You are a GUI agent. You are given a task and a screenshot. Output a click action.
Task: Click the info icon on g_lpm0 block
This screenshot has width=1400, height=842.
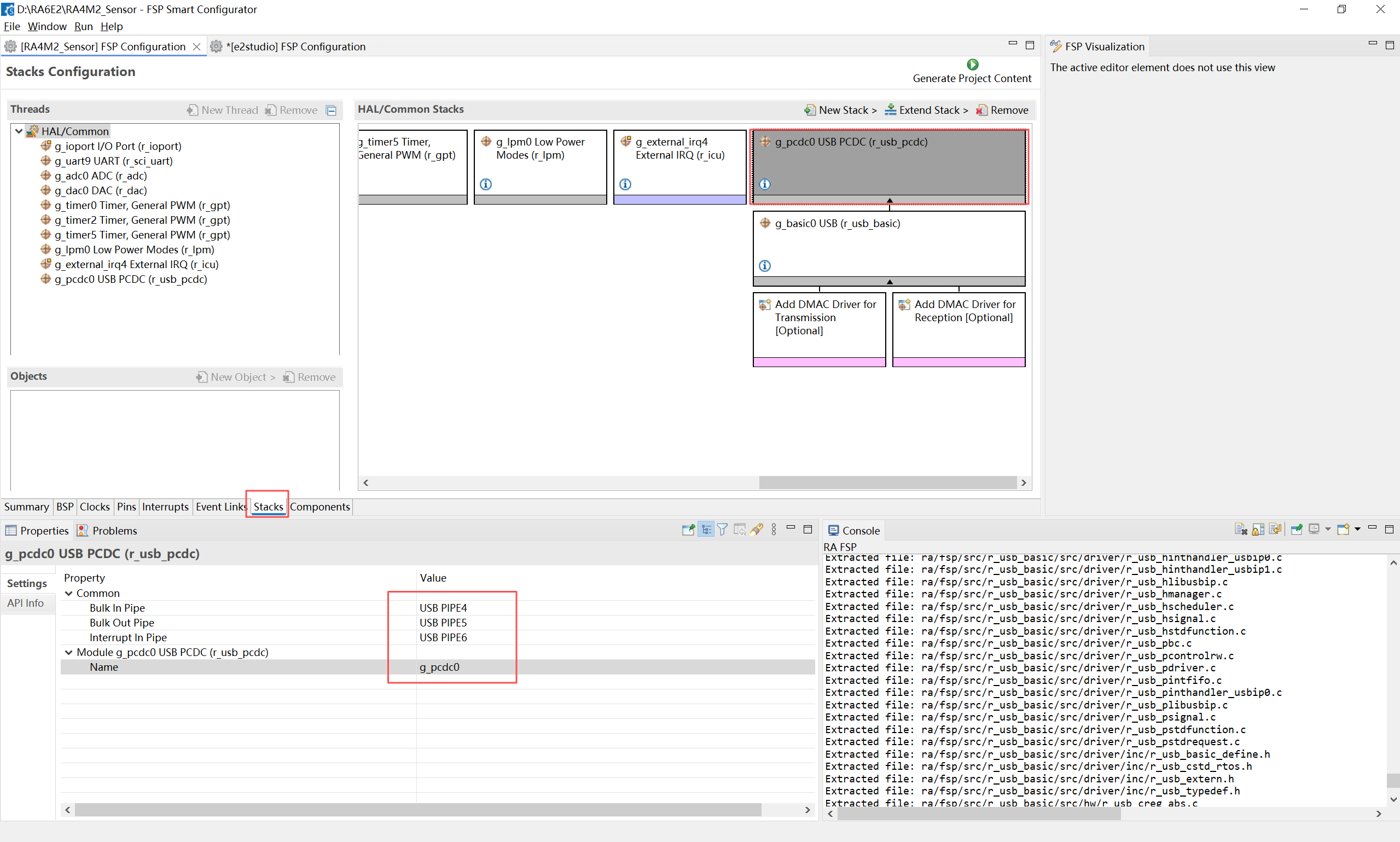(x=486, y=184)
